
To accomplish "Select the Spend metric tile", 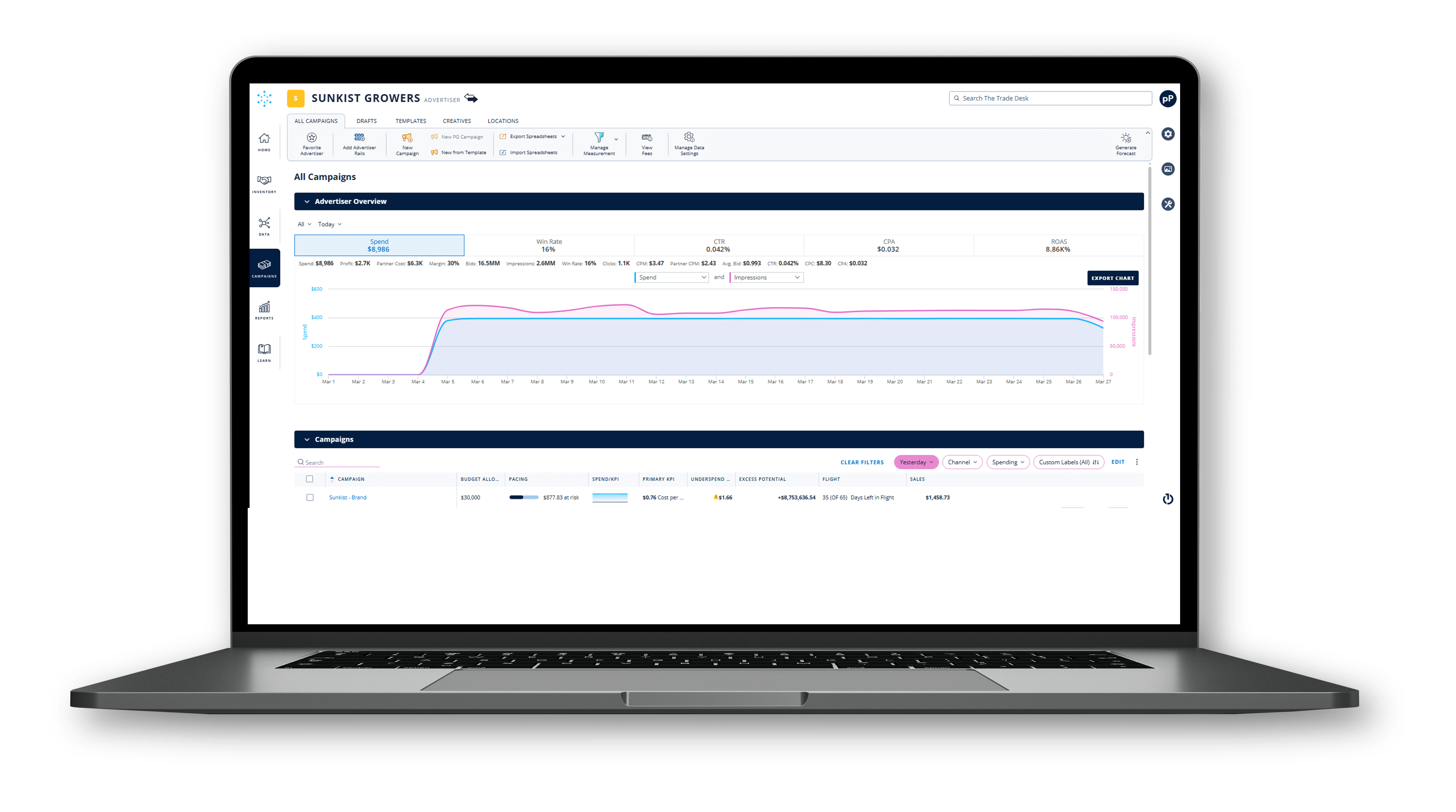I will coord(379,245).
